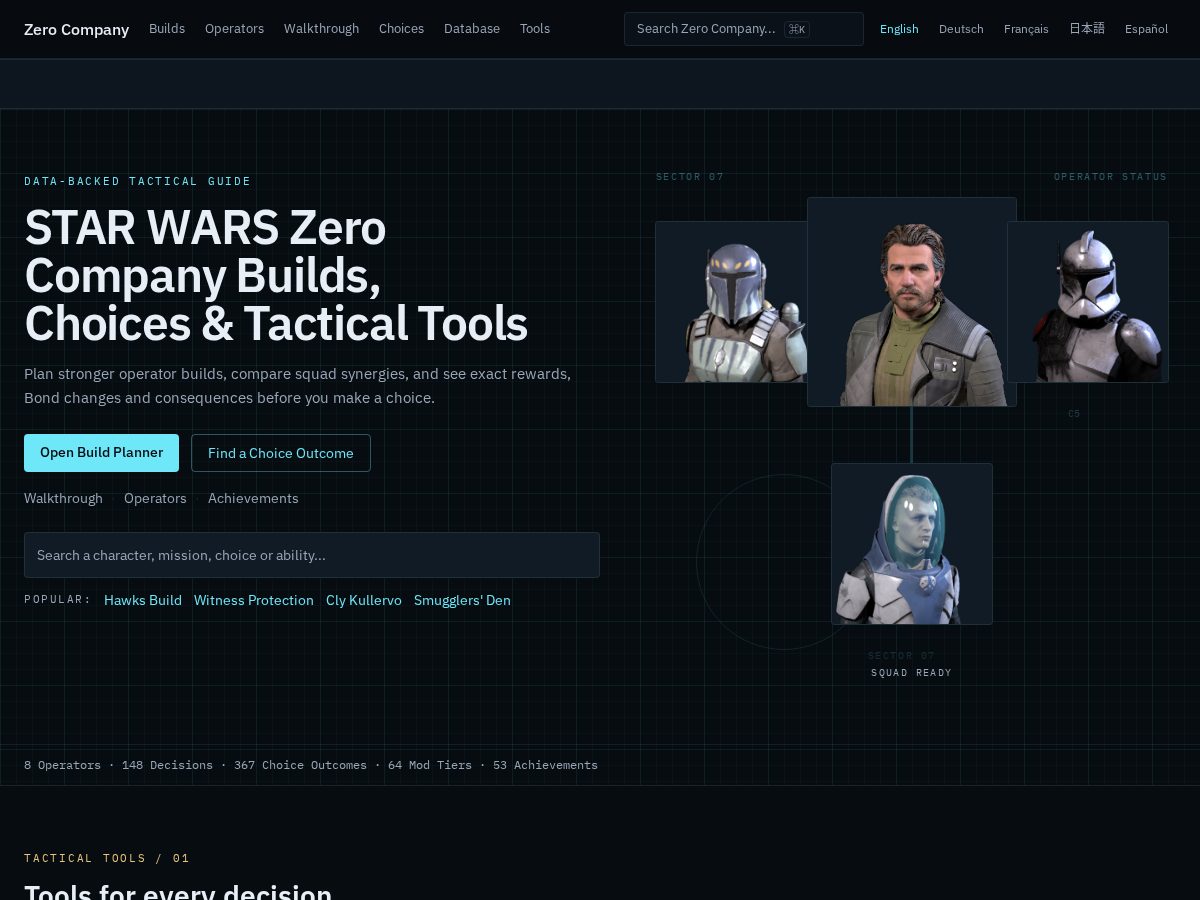
Task: Click the '8 Operators' stat text
Action: [x=62, y=765]
